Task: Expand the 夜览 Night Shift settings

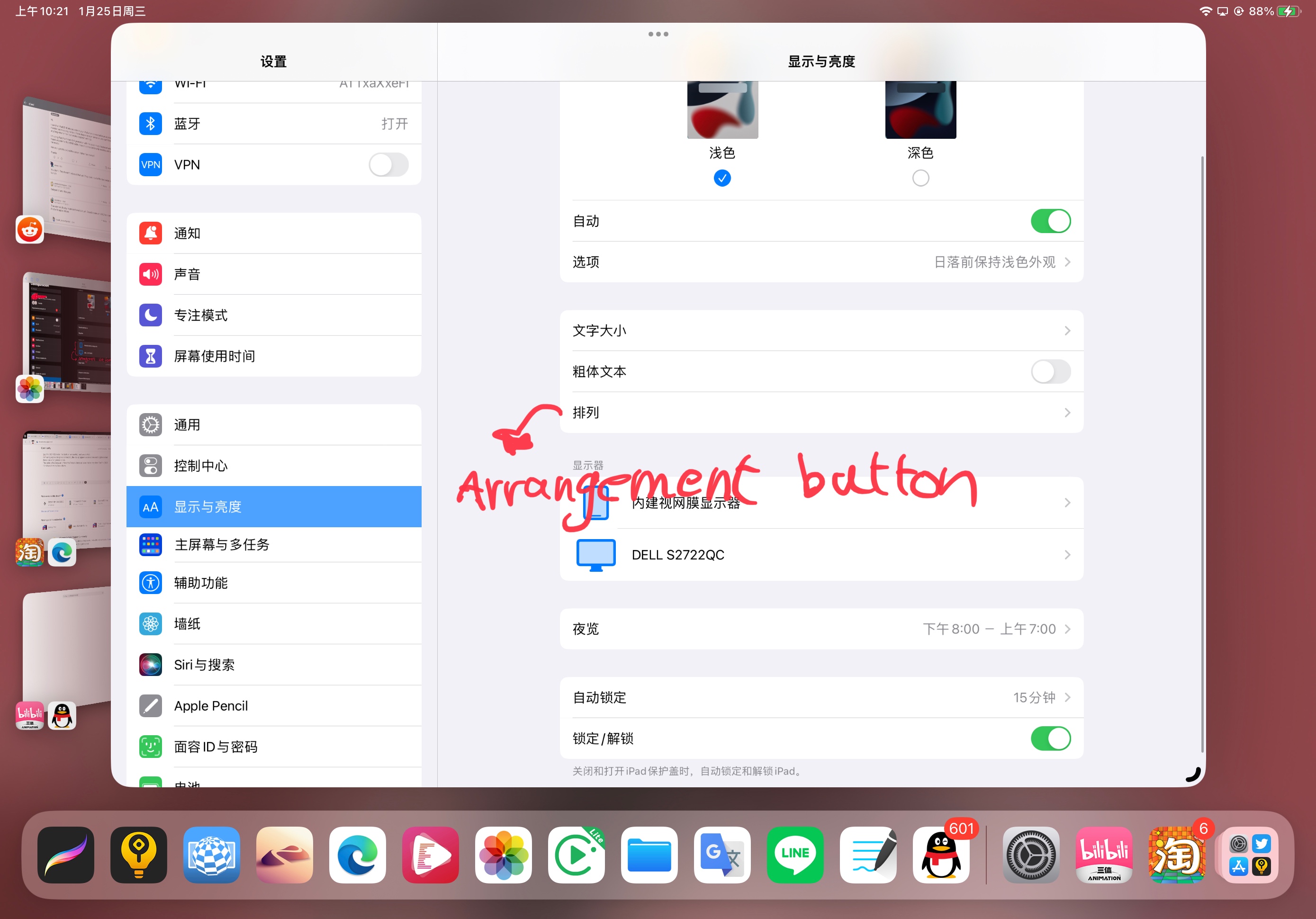Action: tap(821, 629)
